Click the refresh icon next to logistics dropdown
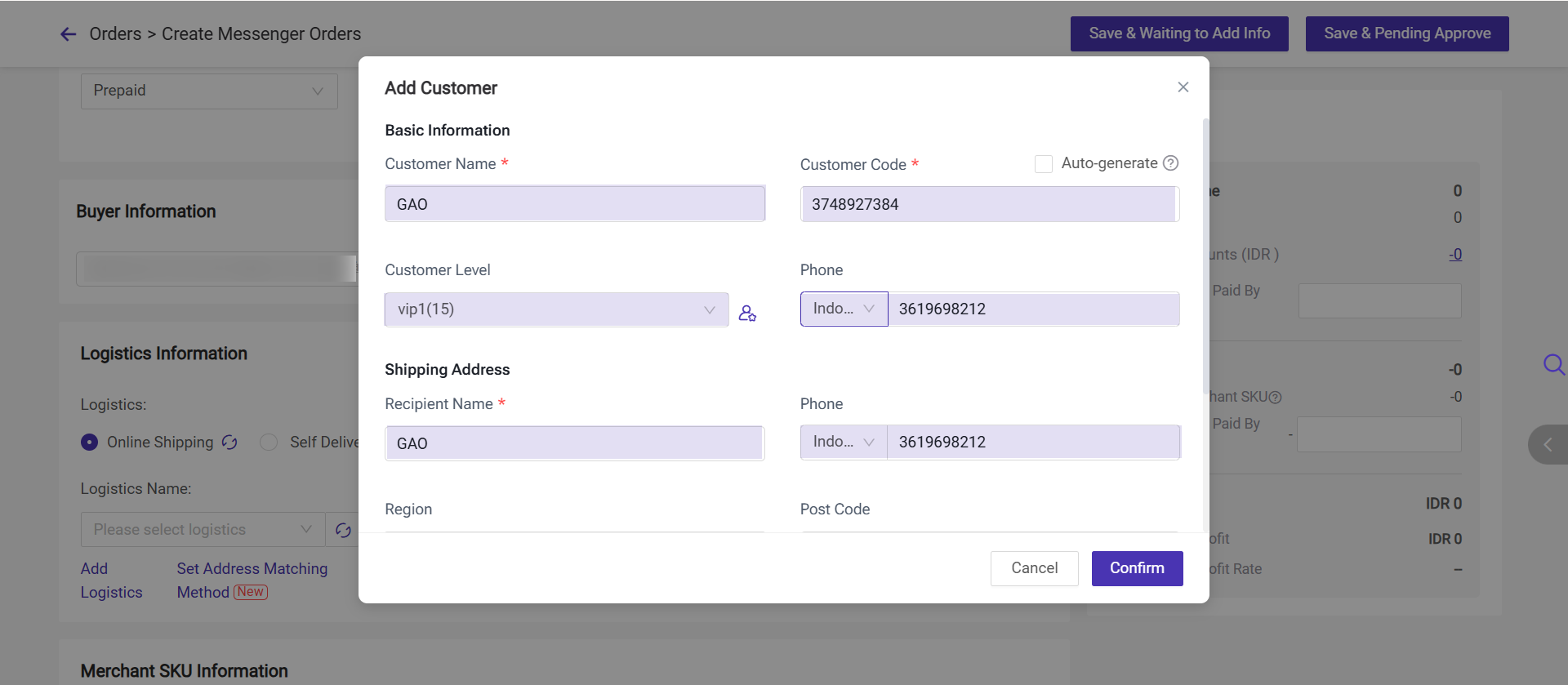 pyautogui.click(x=343, y=531)
